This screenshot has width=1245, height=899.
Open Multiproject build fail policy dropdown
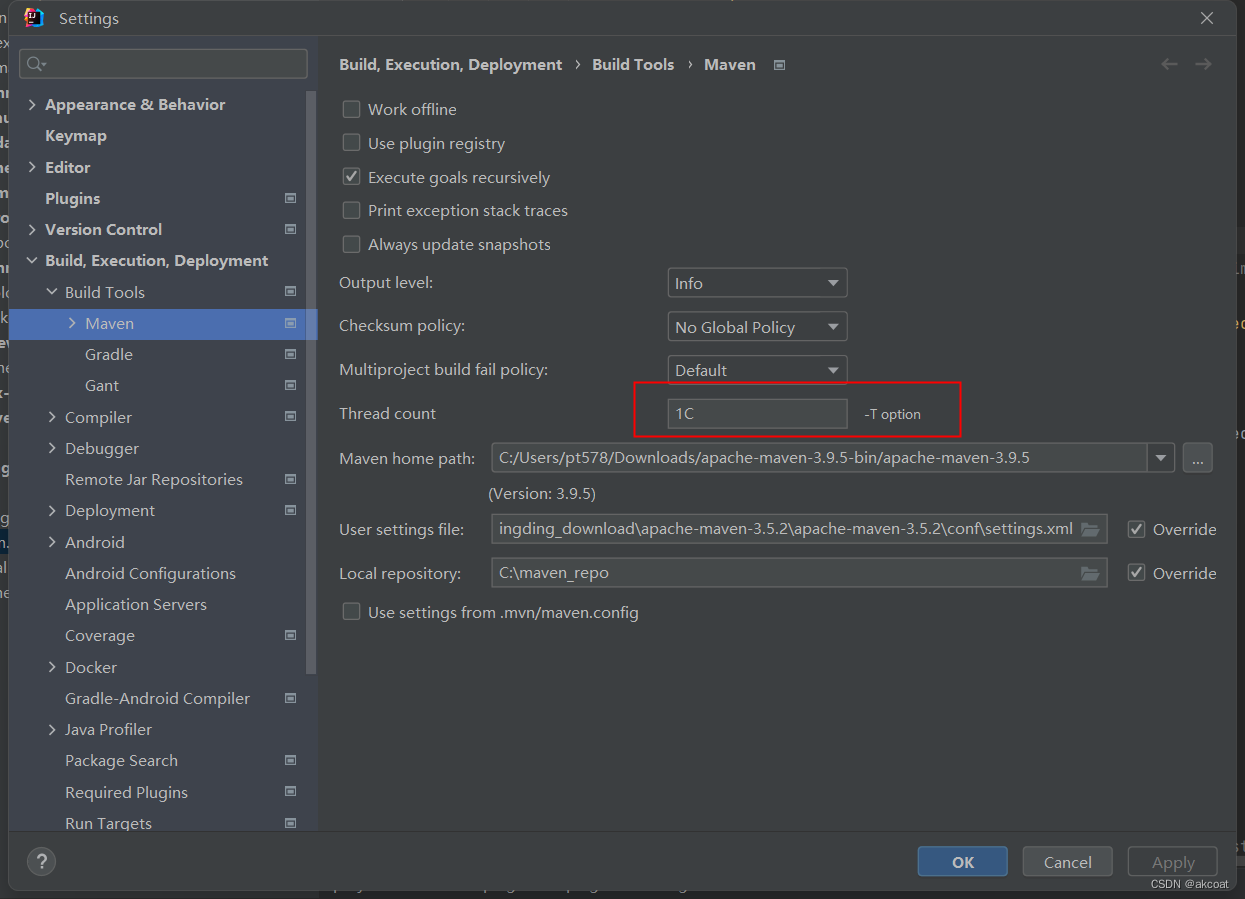pyautogui.click(x=757, y=370)
